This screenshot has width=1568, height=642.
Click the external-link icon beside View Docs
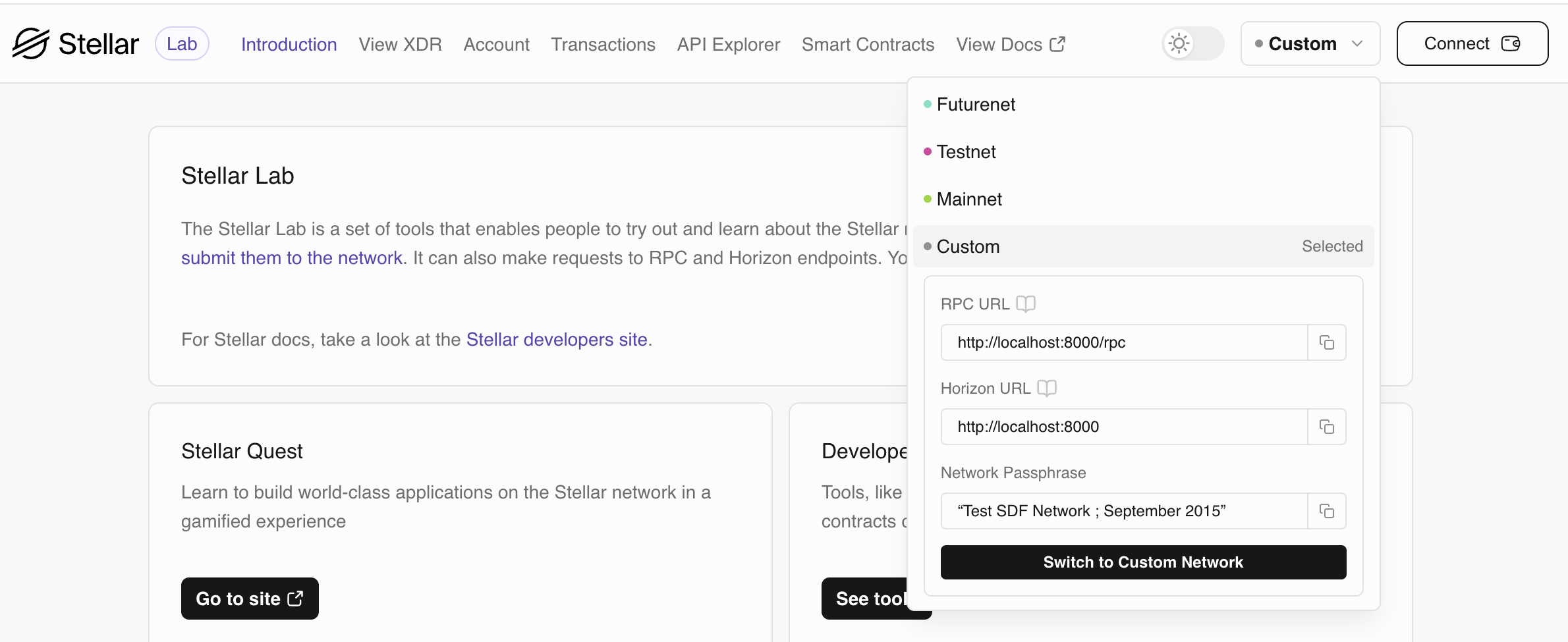pyautogui.click(x=1057, y=43)
